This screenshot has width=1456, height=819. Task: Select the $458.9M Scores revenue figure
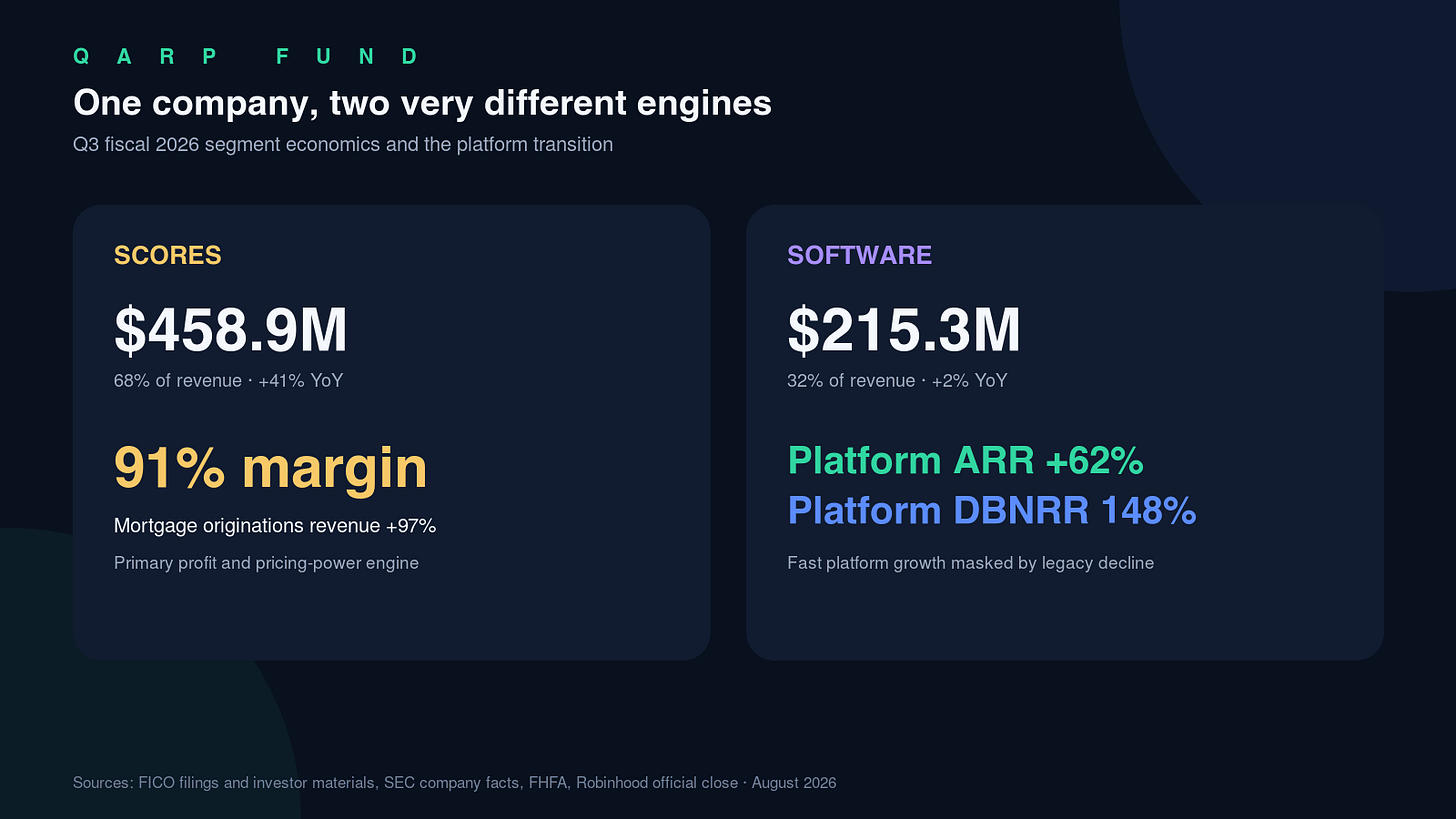(231, 330)
